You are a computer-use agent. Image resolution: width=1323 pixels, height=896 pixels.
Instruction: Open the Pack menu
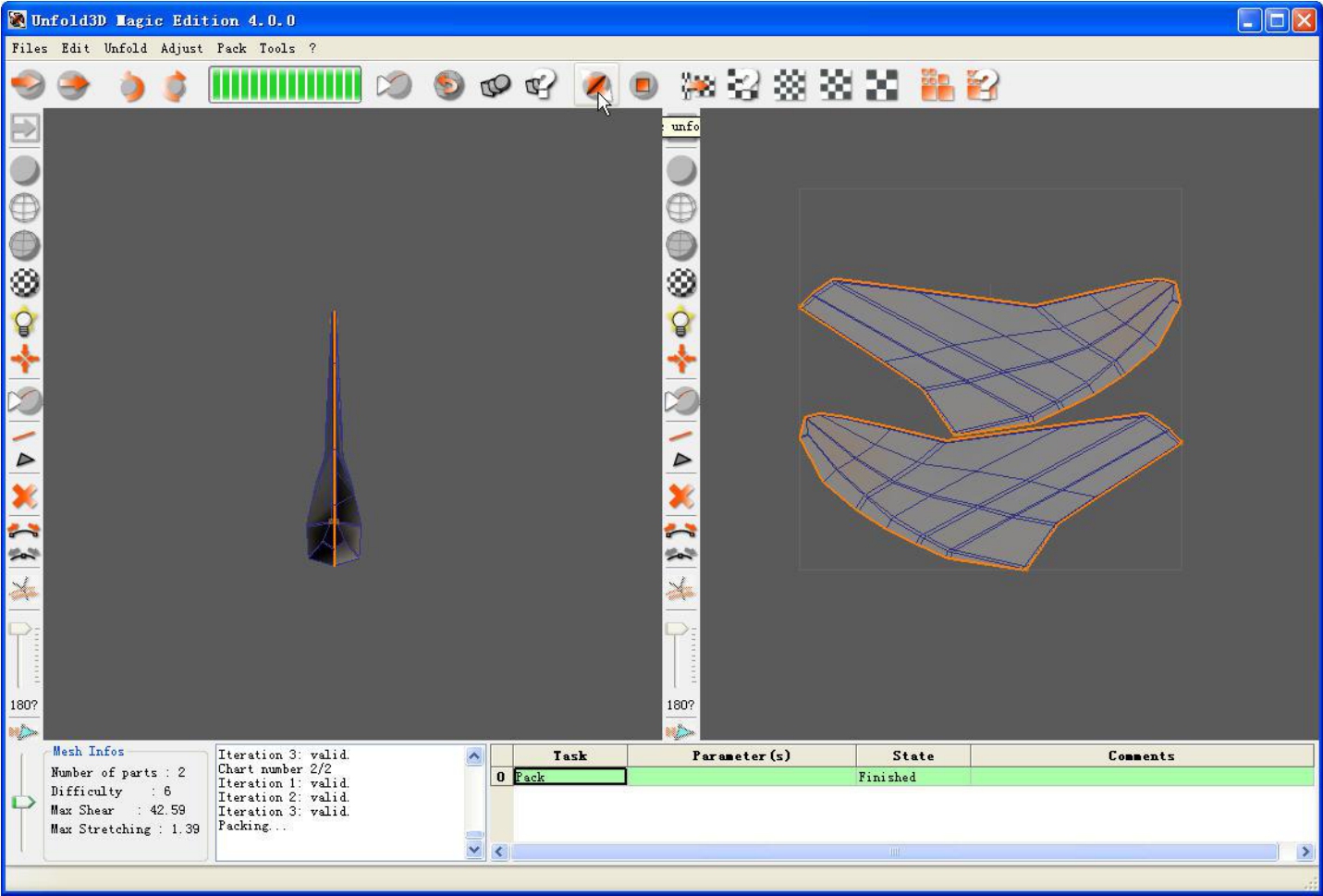click(x=232, y=48)
